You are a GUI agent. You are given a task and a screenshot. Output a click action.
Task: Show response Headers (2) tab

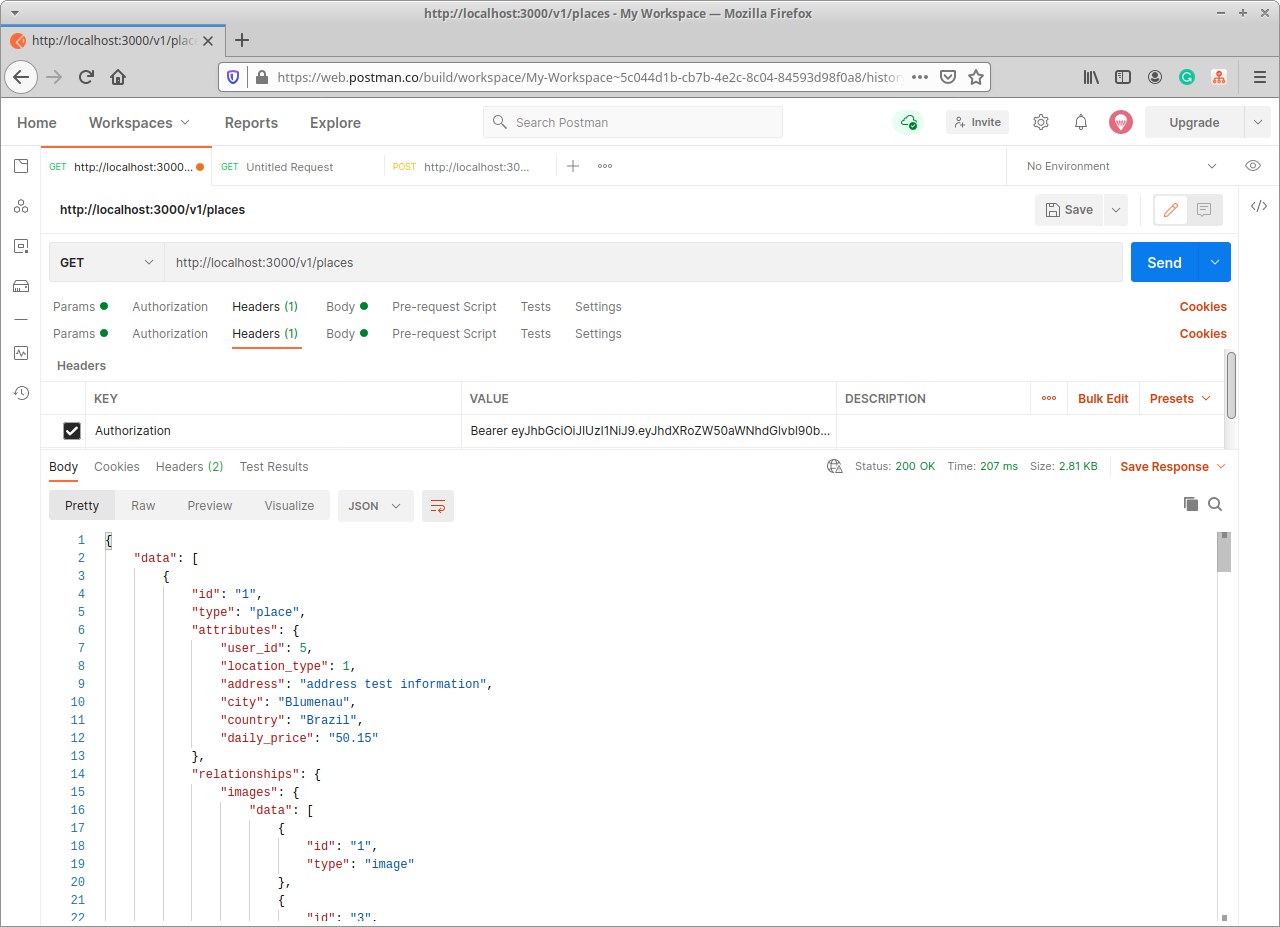point(189,467)
